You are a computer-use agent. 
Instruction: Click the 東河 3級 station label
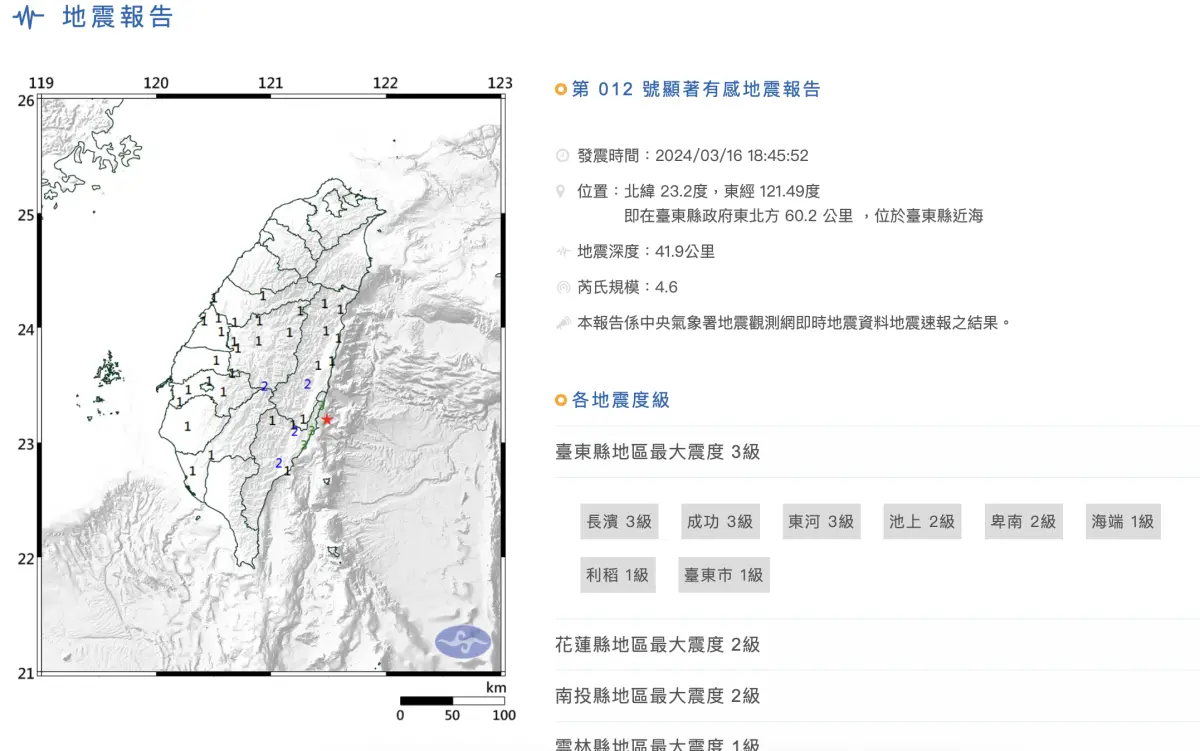821,521
